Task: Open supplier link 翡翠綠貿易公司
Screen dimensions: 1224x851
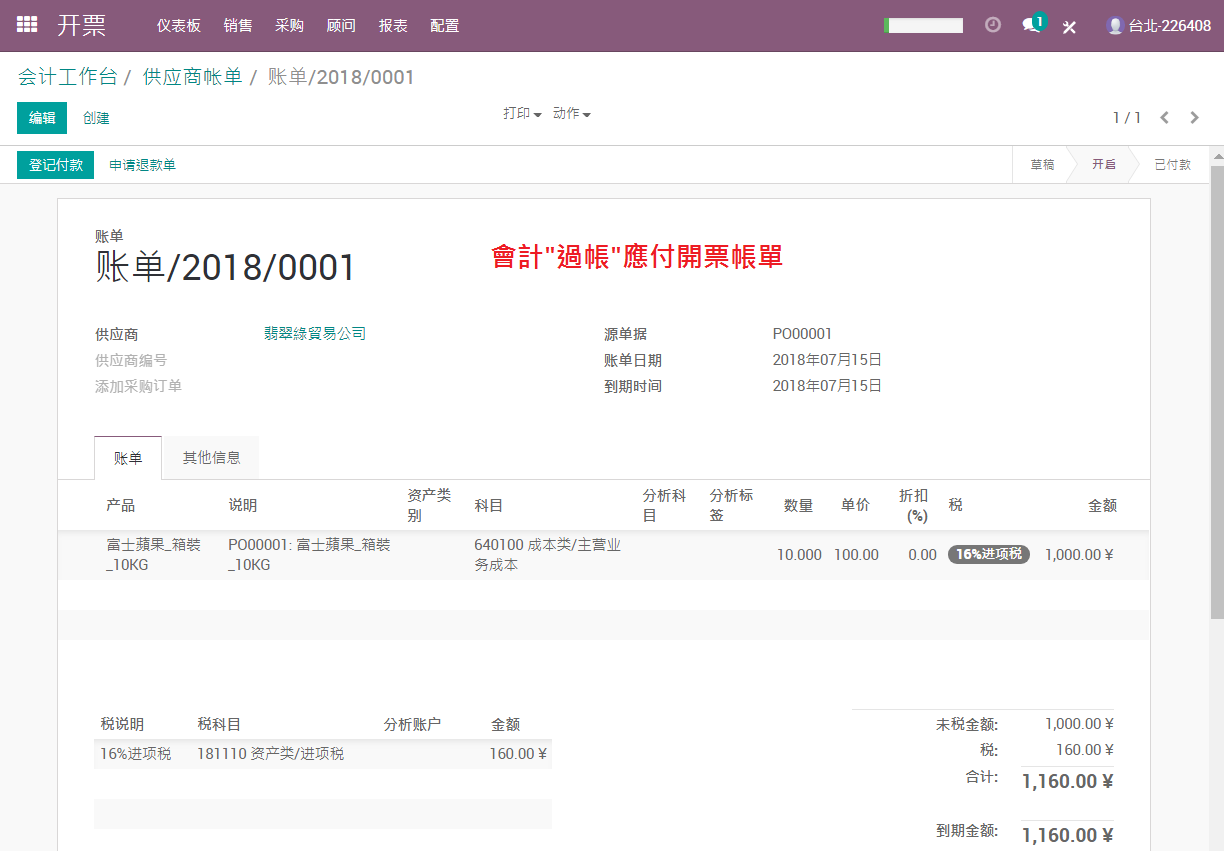Action: click(x=315, y=334)
